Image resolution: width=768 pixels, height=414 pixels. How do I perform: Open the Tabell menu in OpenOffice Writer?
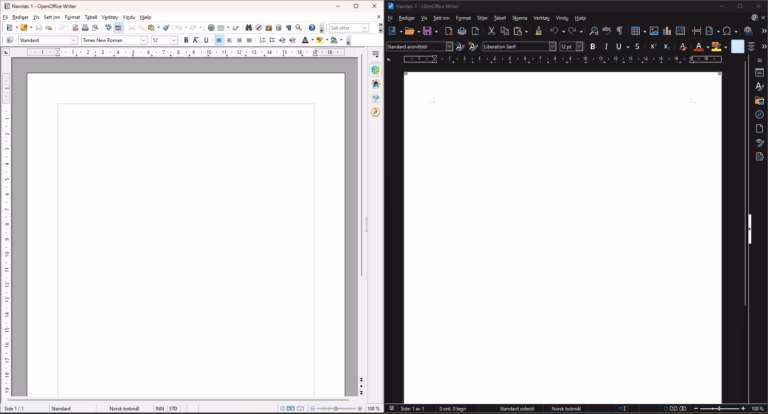[x=91, y=17]
